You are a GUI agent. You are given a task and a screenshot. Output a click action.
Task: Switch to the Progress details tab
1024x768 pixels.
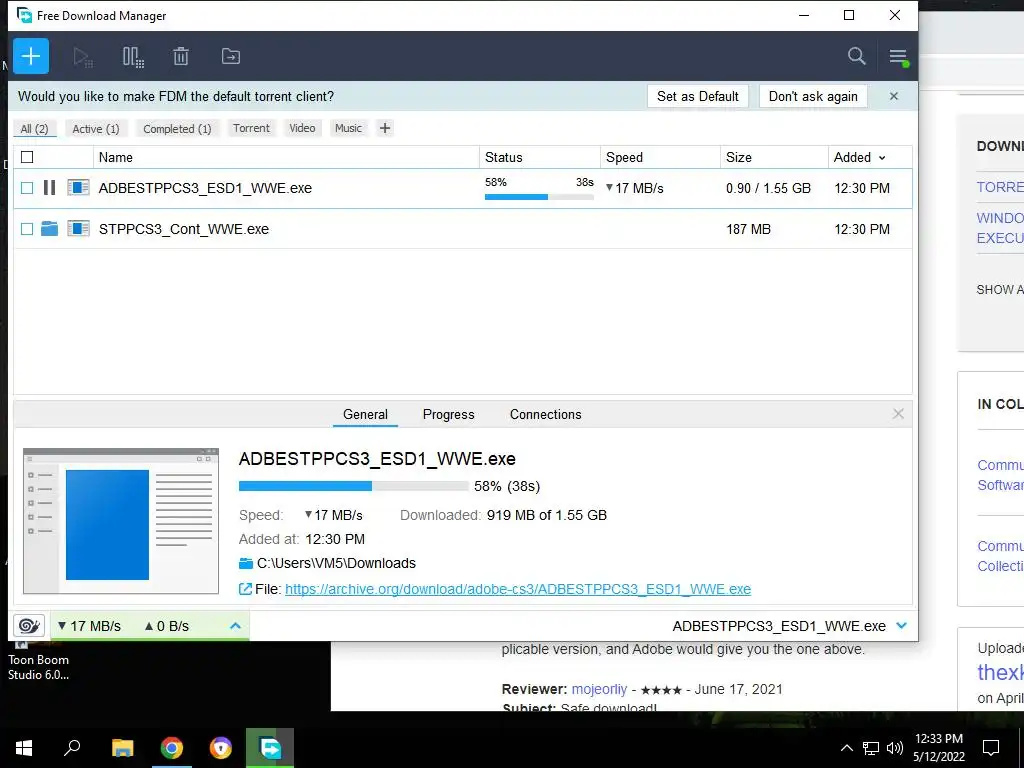[449, 414]
